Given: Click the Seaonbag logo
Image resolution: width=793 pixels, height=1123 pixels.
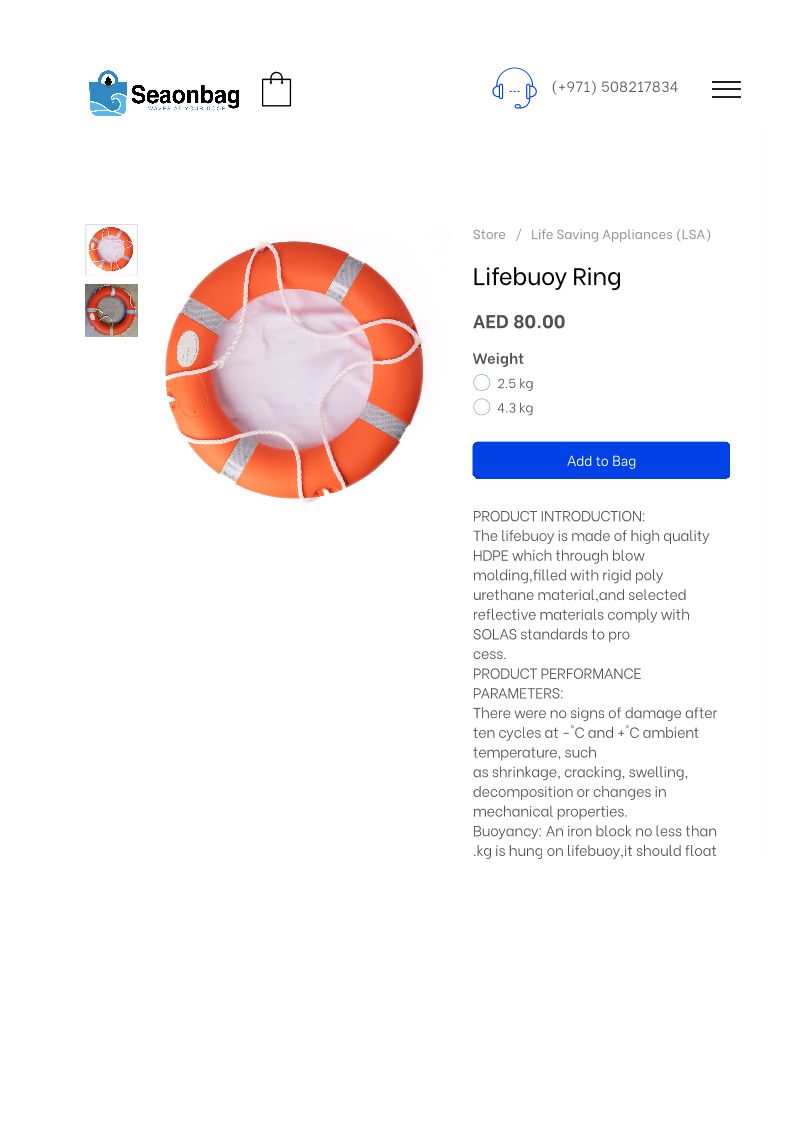Looking at the screenshot, I should [164, 93].
